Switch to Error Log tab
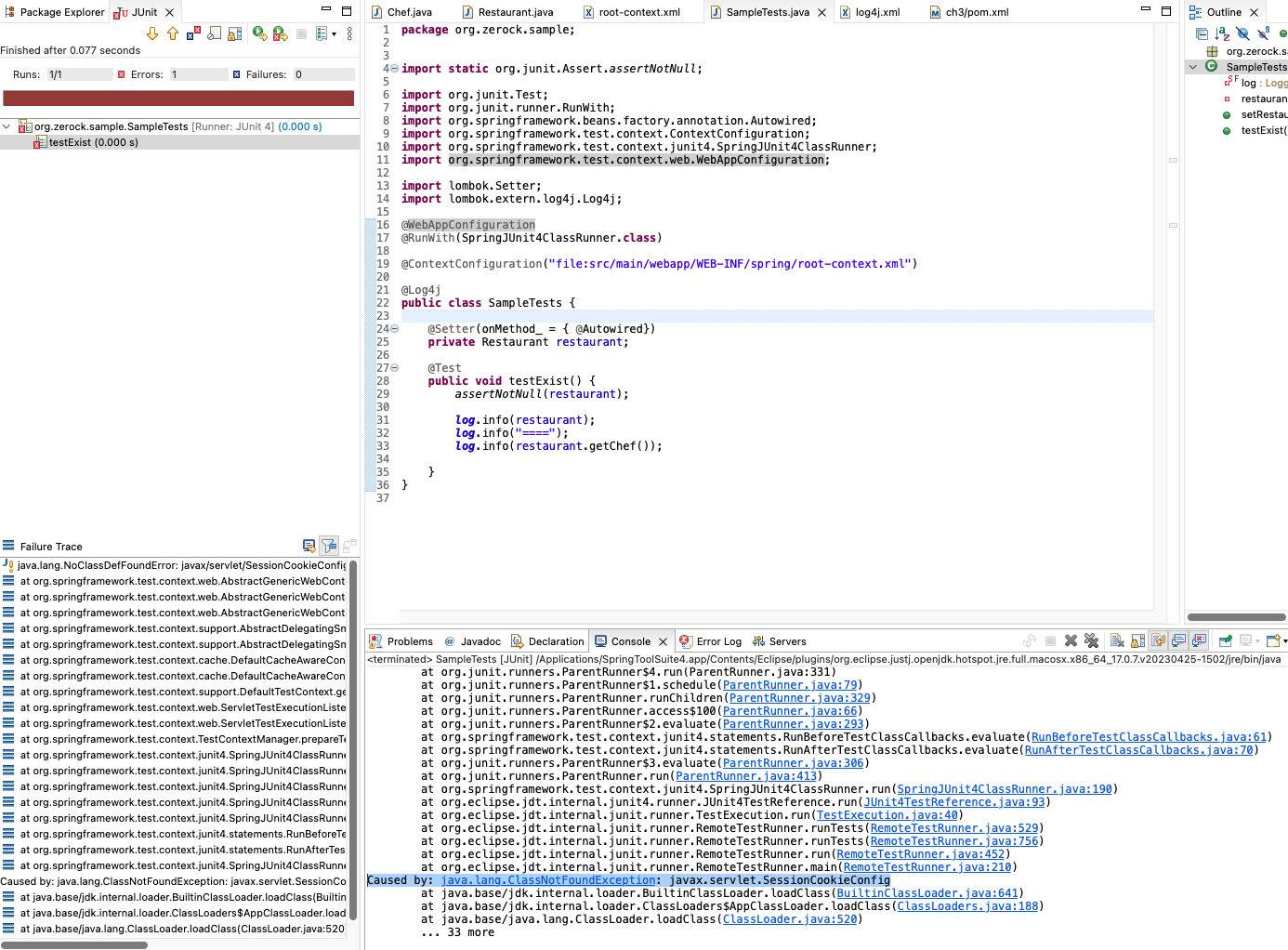1288x950 pixels. (x=710, y=641)
